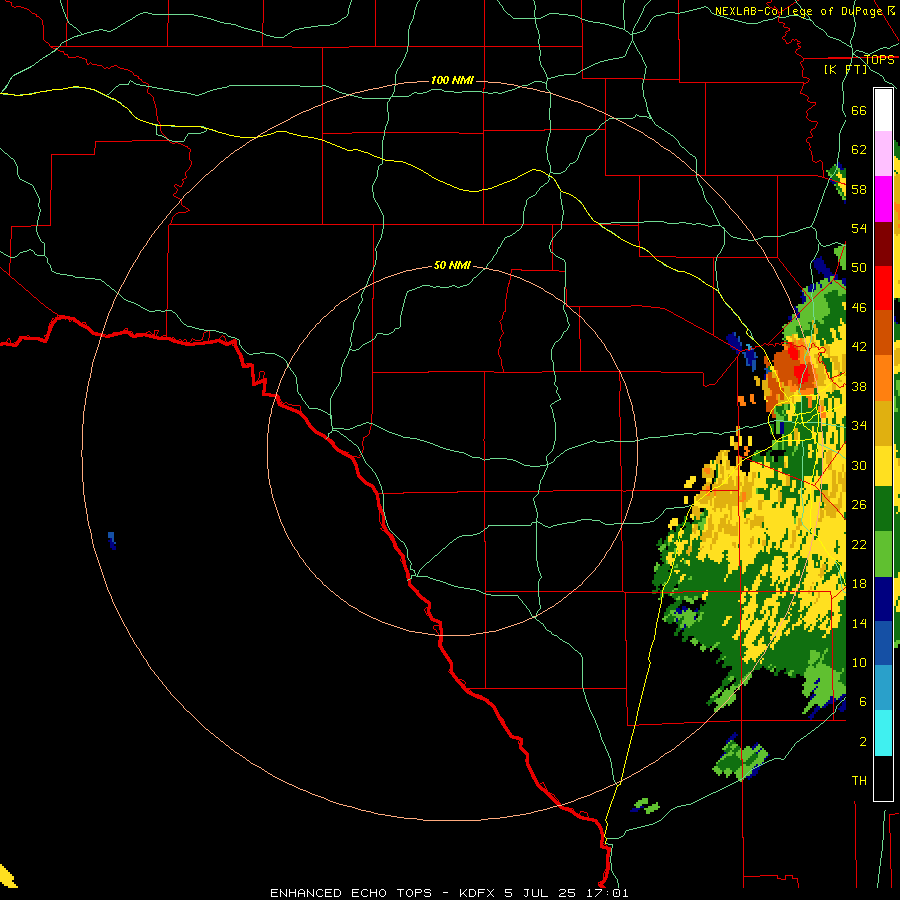The width and height of the screenshot is (900, 900).
Task: Click the legend value 46
Action: 859,308
